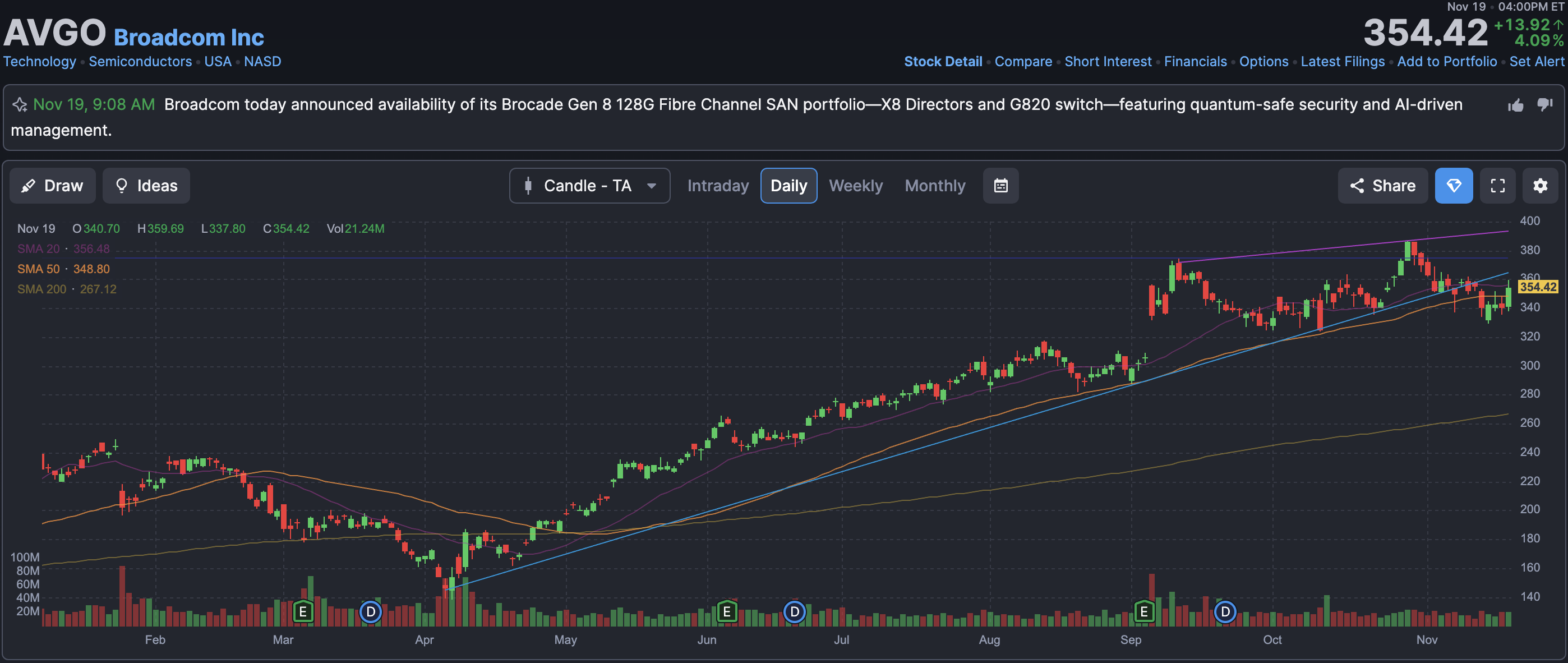Open the Draw tools menu
1568x663 pixels.
pos(52,186)
